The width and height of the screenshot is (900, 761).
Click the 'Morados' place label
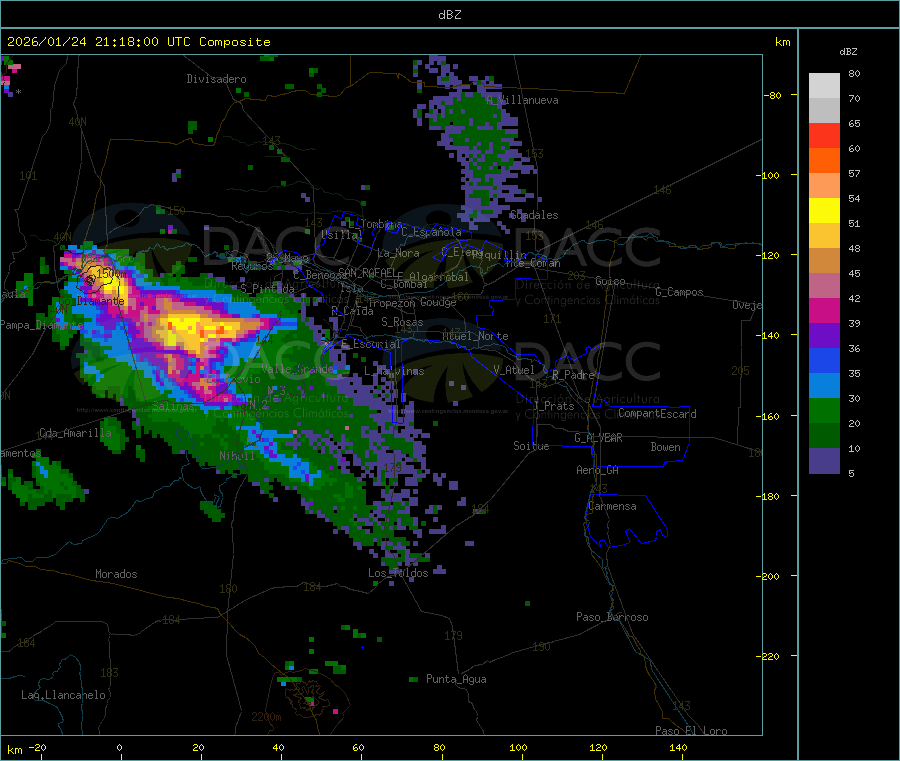[x=116, y=574]
